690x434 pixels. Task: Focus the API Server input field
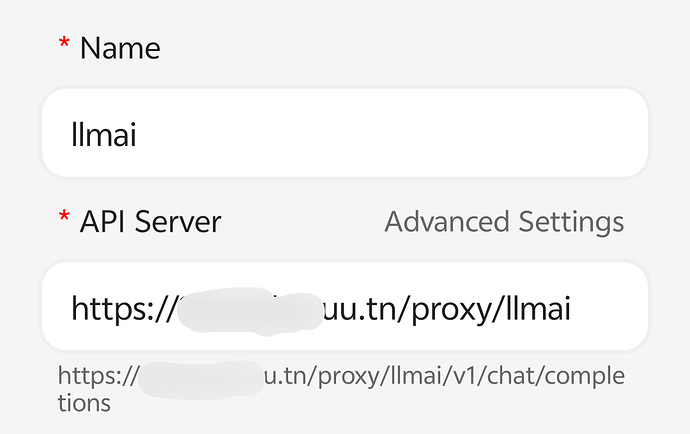coord(344,307)
